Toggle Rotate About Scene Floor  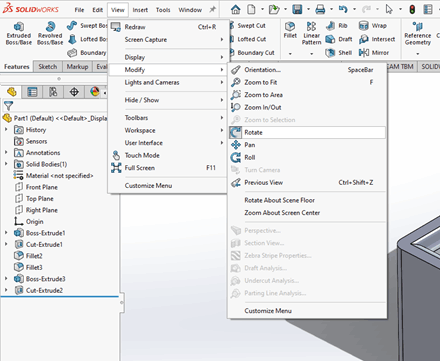click(x=307, y=200)
